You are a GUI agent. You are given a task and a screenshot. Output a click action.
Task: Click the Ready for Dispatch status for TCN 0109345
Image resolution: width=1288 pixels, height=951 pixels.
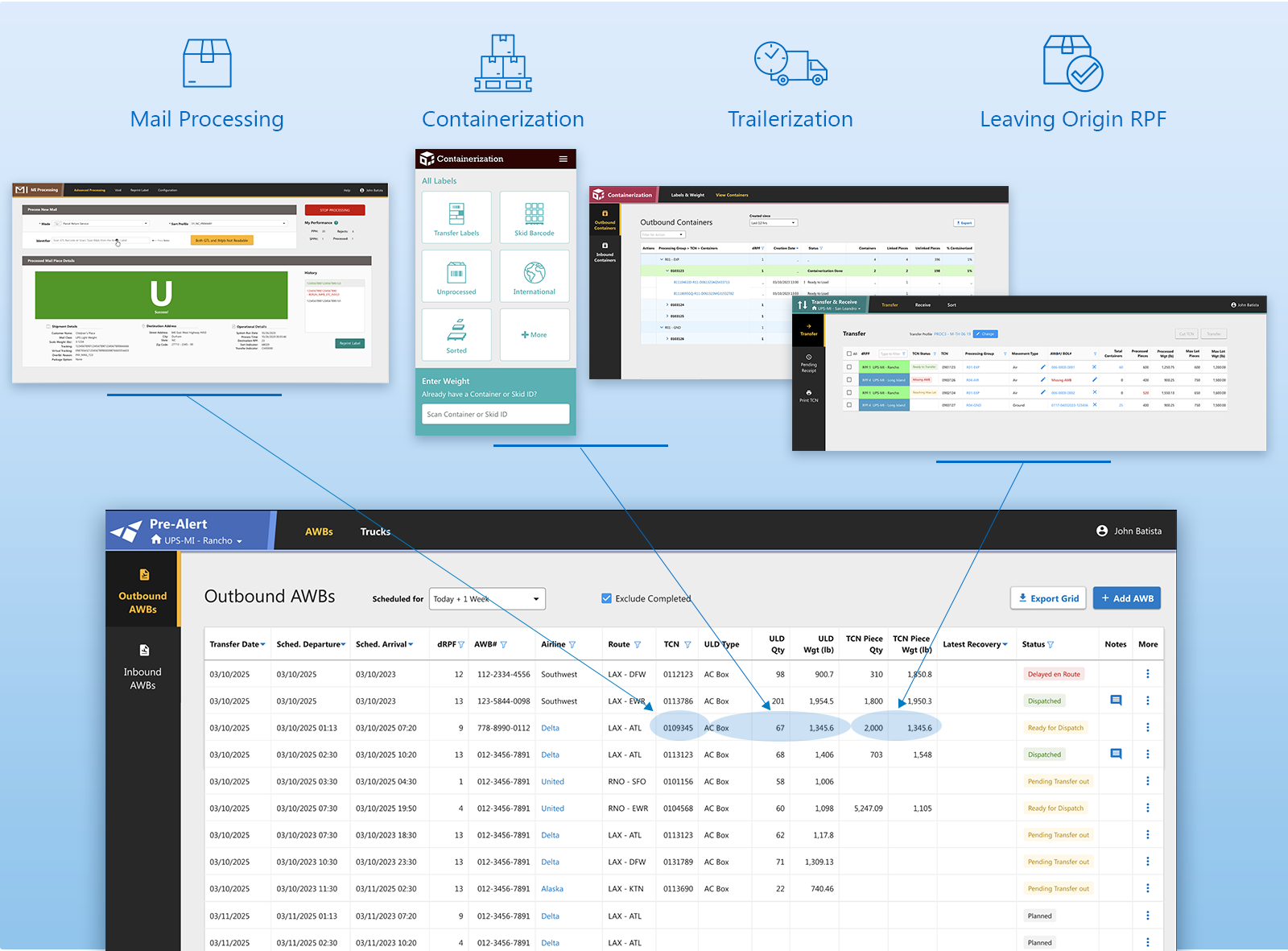(x=1055, y=728)
